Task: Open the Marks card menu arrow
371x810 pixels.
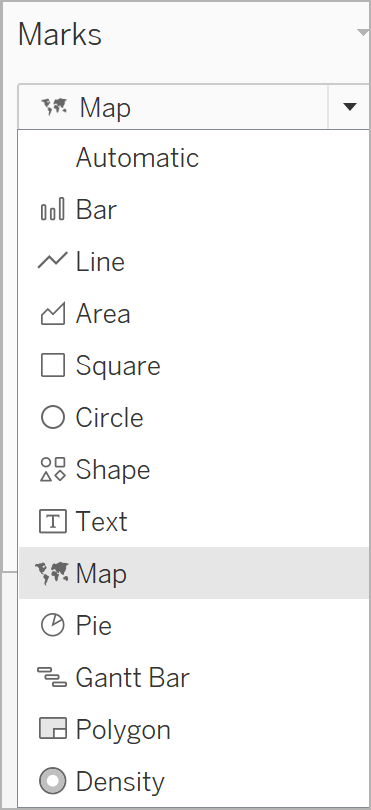Action: [x=363, y=34]
